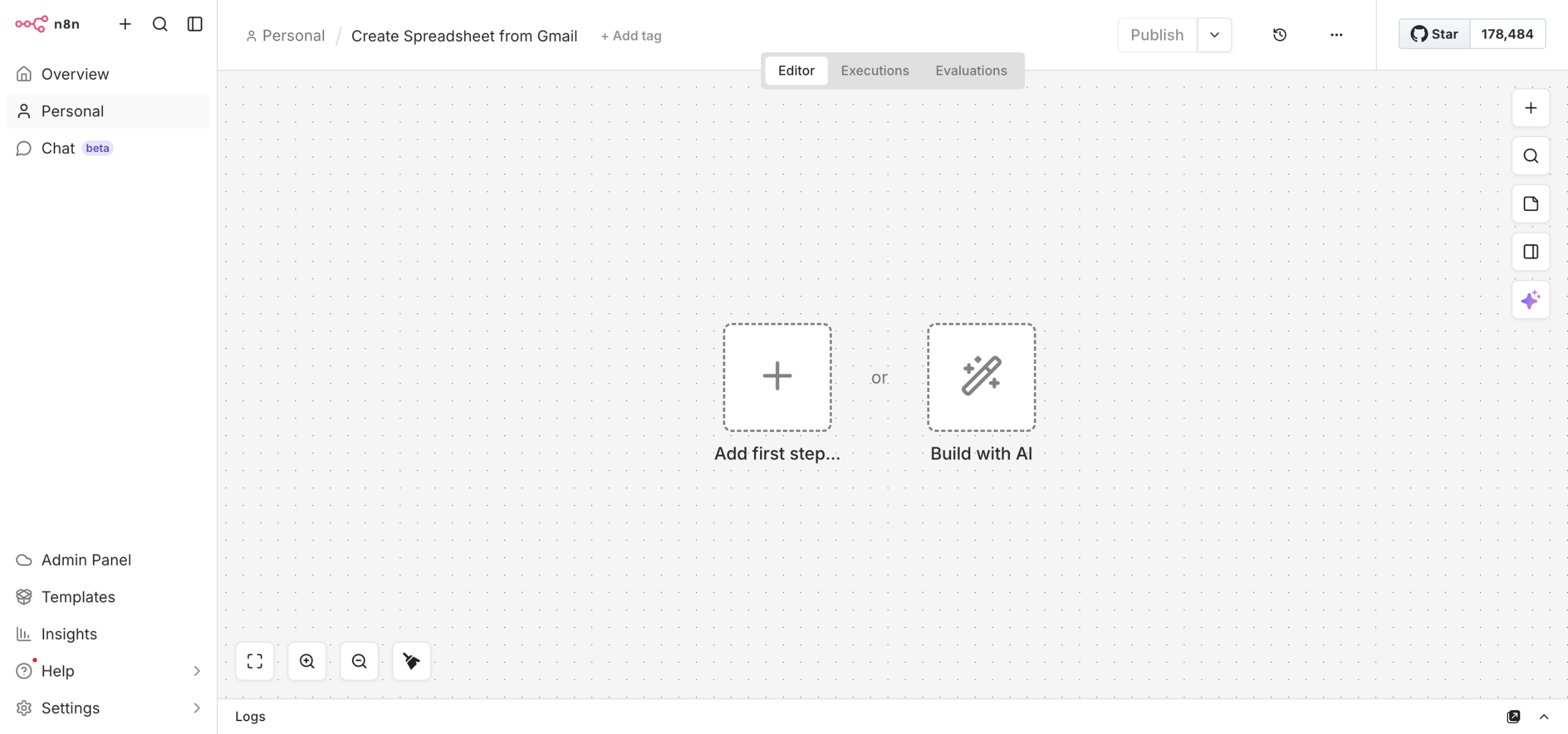1568x734 pixels.
Task: Open the AI assistant sparkle icon
Action: click(x=1530, y=300)
